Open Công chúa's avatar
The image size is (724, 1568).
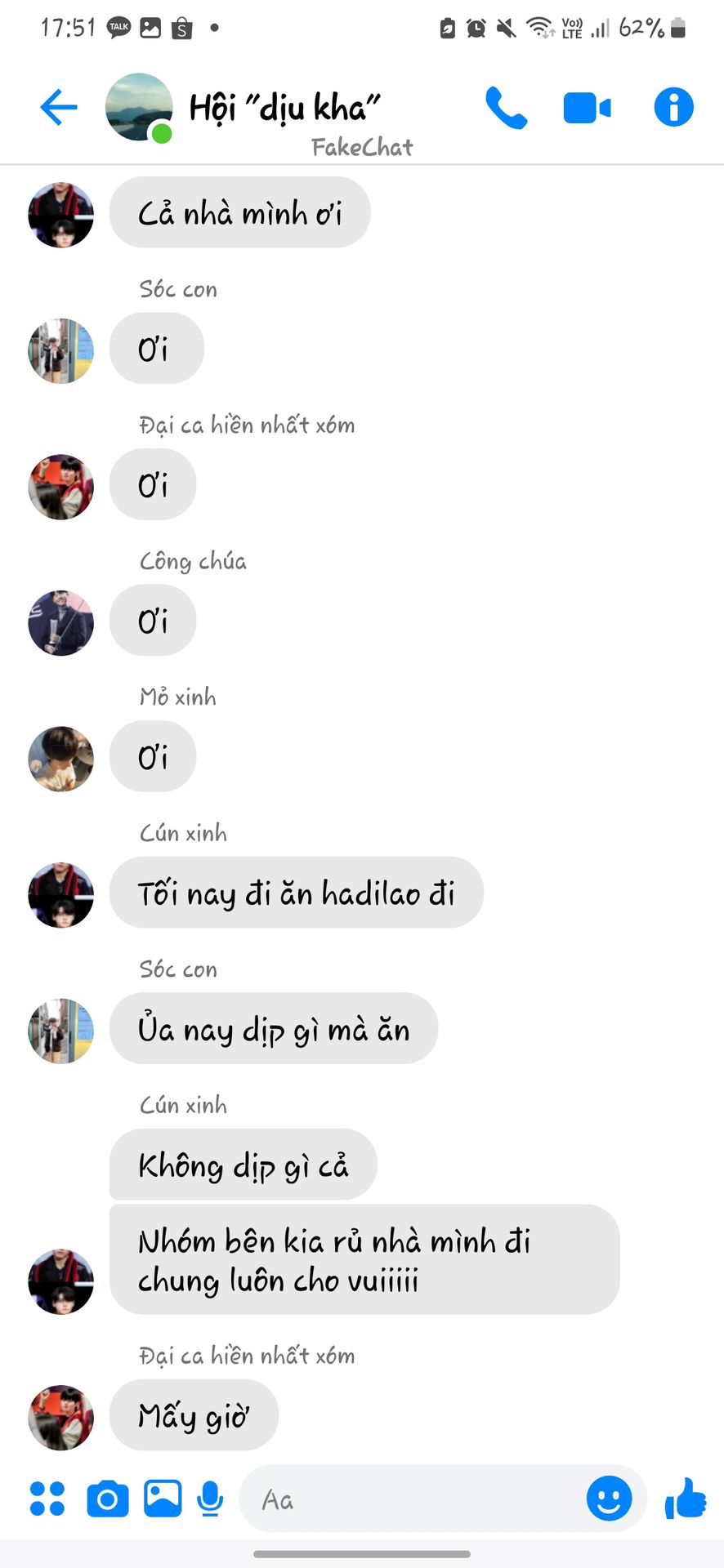[x=61, y=623]
